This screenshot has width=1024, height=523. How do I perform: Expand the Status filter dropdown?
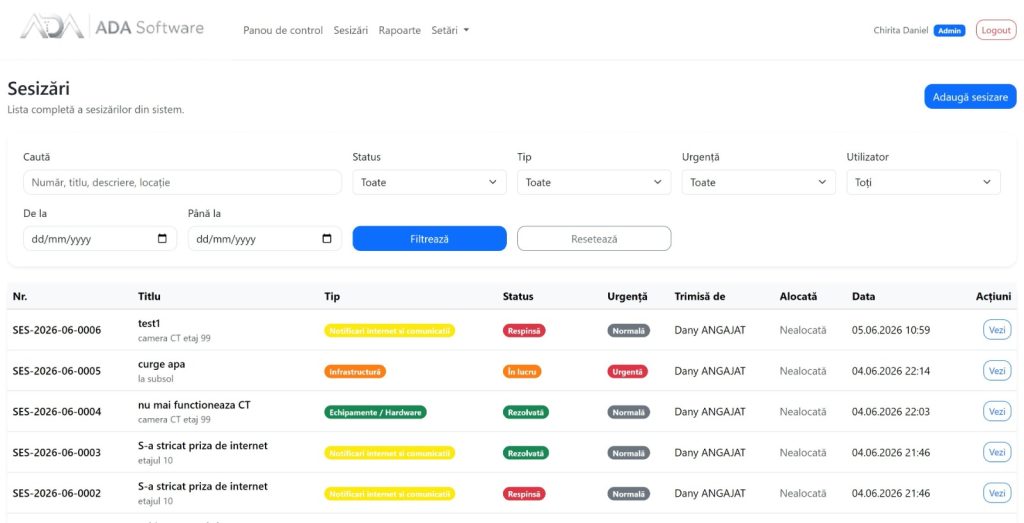[429, 183]
